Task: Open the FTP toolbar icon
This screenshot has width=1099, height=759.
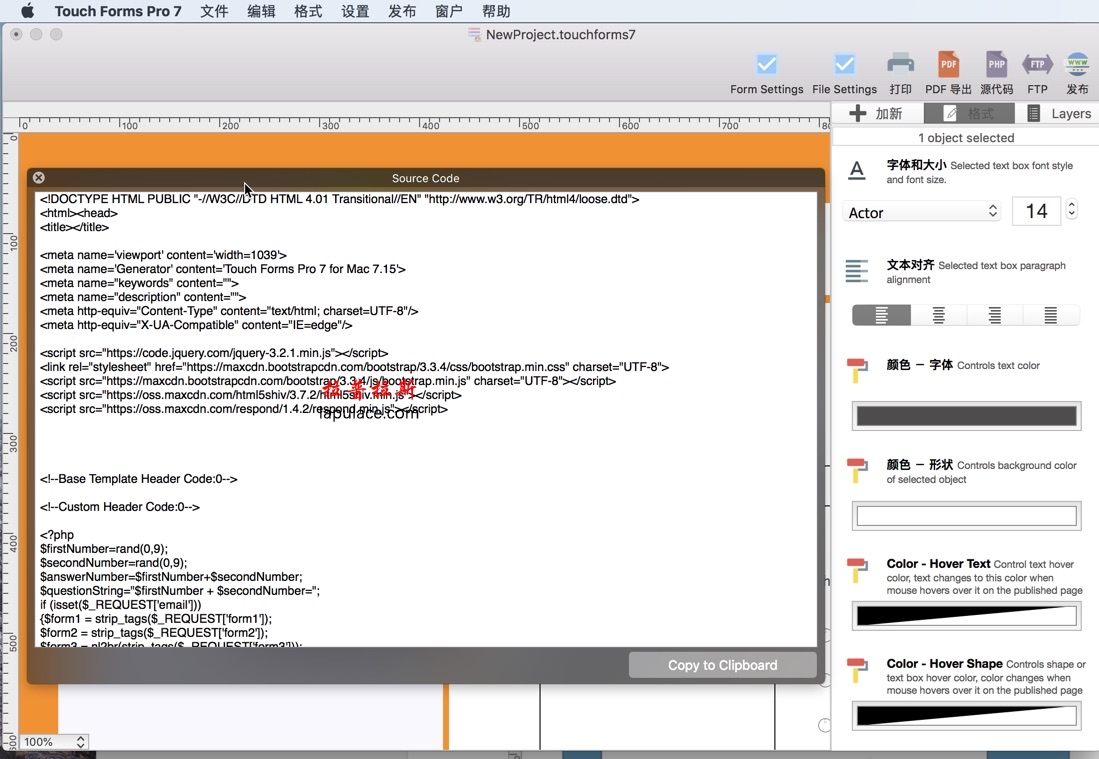Action: (x=1037, y=74)
